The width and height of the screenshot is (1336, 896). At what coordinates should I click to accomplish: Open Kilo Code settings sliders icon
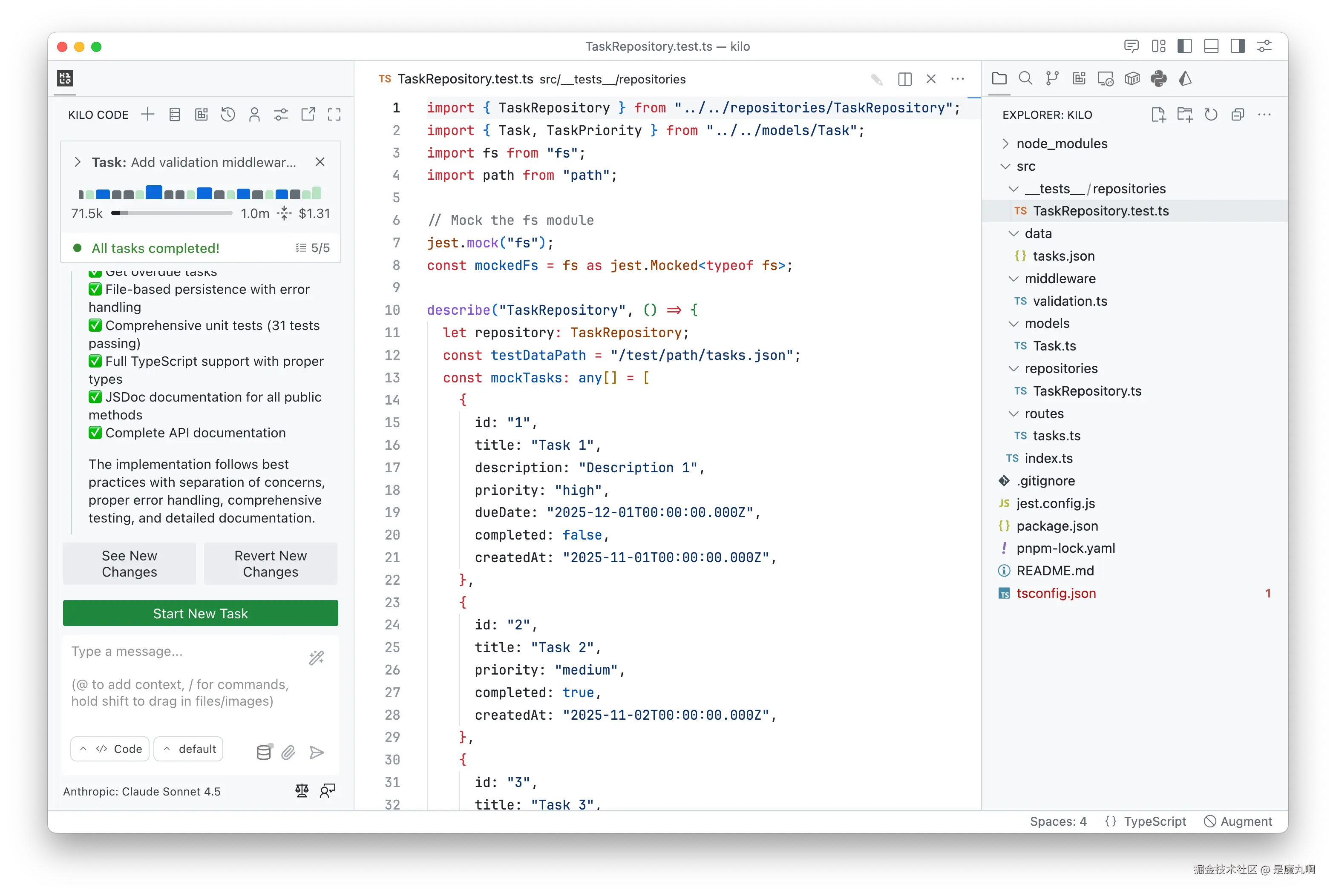281,115
